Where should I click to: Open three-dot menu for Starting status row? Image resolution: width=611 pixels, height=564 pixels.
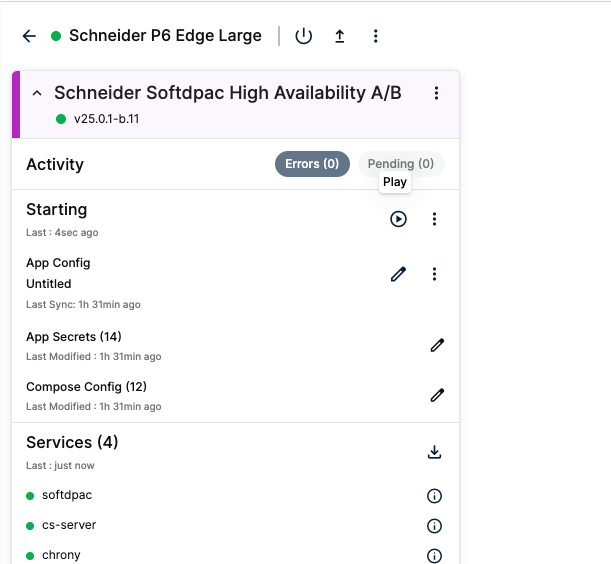(x=434, y=219)
